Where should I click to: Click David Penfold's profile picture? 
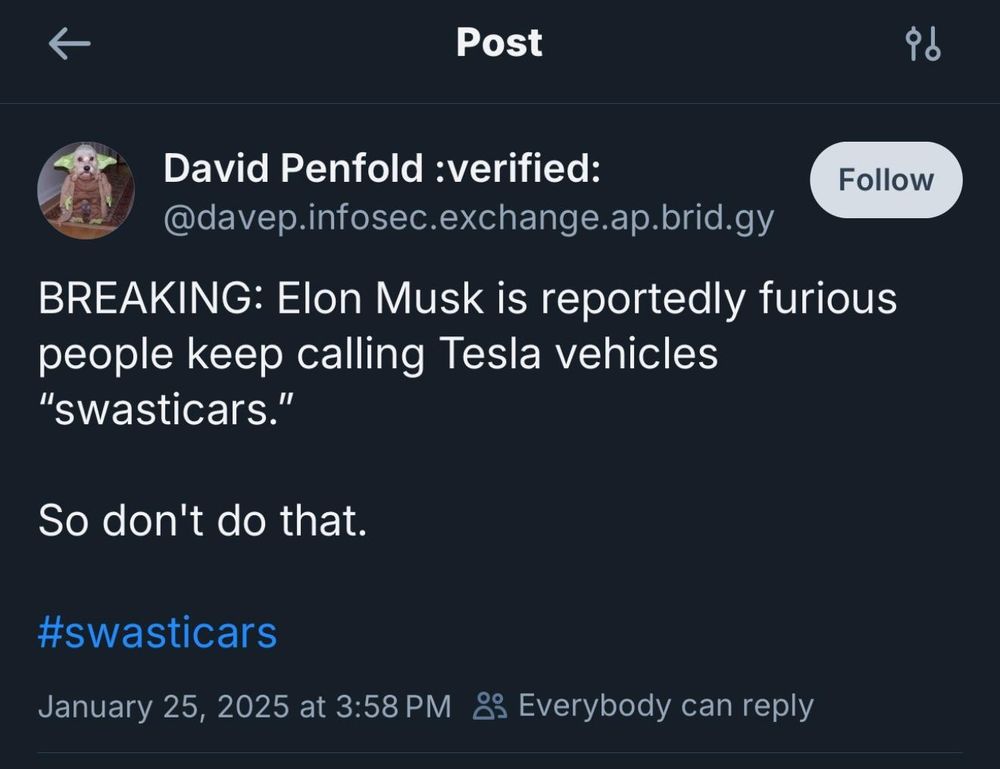point(86,189)
